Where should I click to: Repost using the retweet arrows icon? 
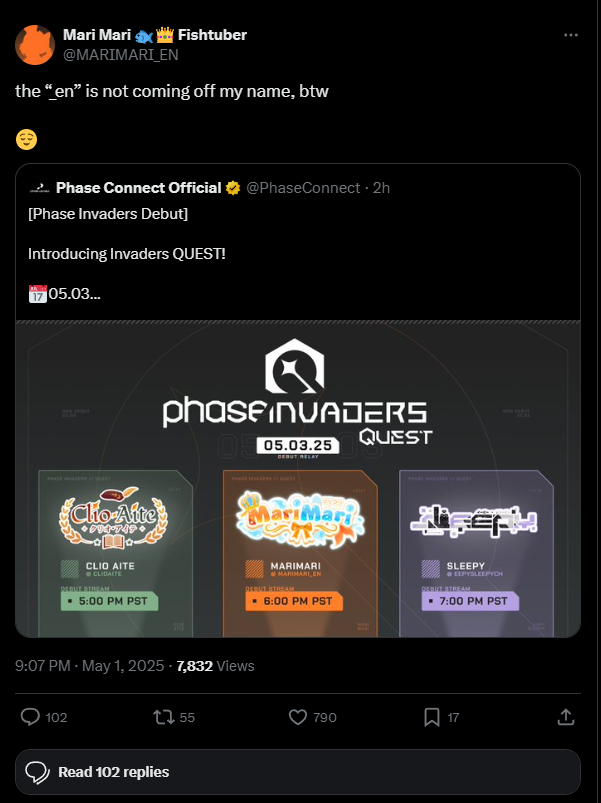[x=164, y=717]
